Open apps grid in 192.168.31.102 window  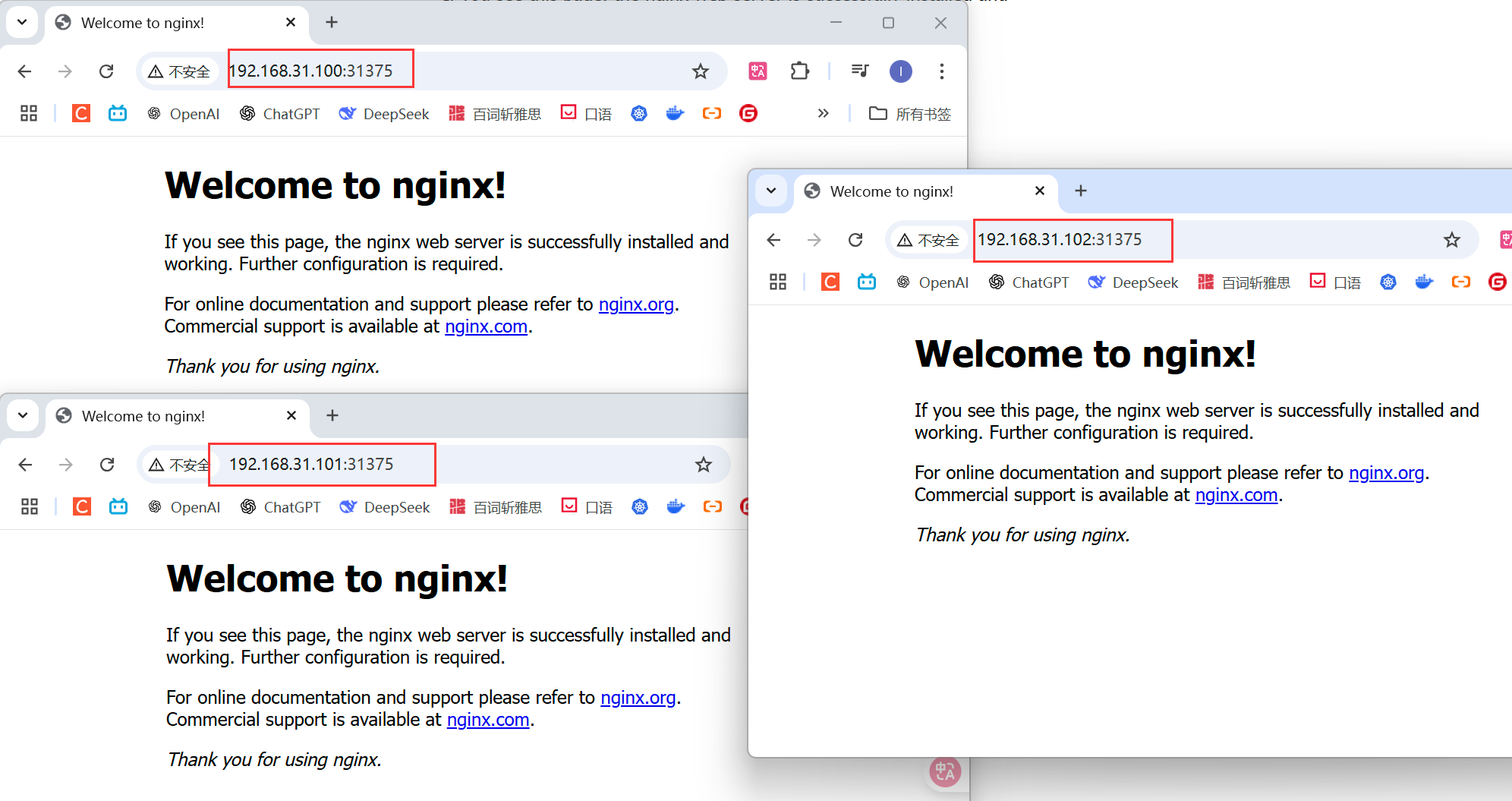click(x=778, y=282)
